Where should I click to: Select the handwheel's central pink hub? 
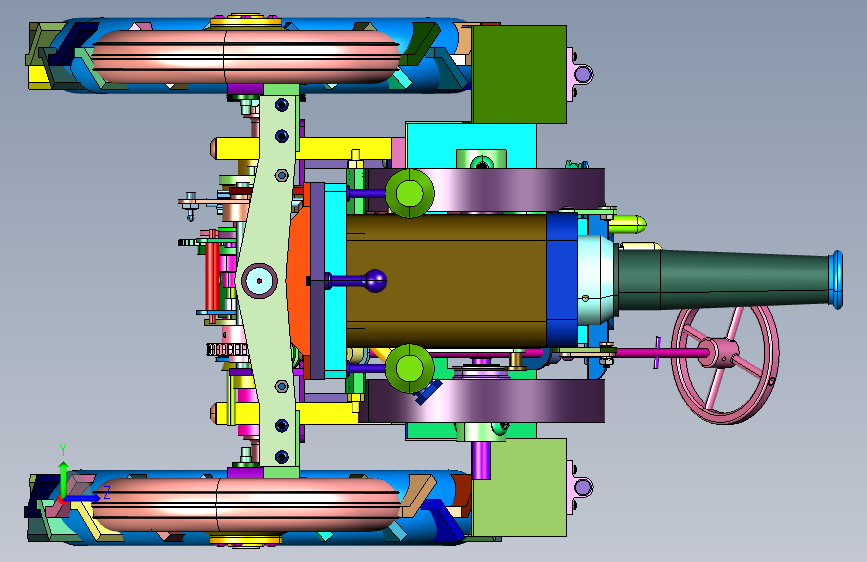coord(718,353)
